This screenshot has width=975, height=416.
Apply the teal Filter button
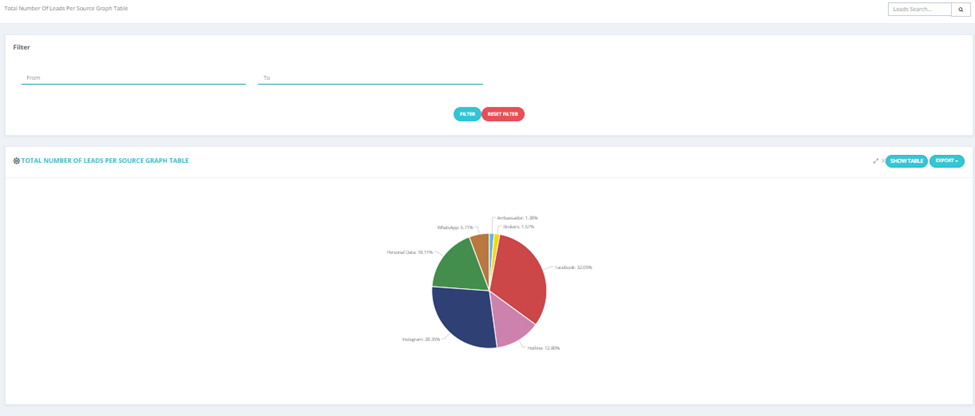click(x=467, y=114)
